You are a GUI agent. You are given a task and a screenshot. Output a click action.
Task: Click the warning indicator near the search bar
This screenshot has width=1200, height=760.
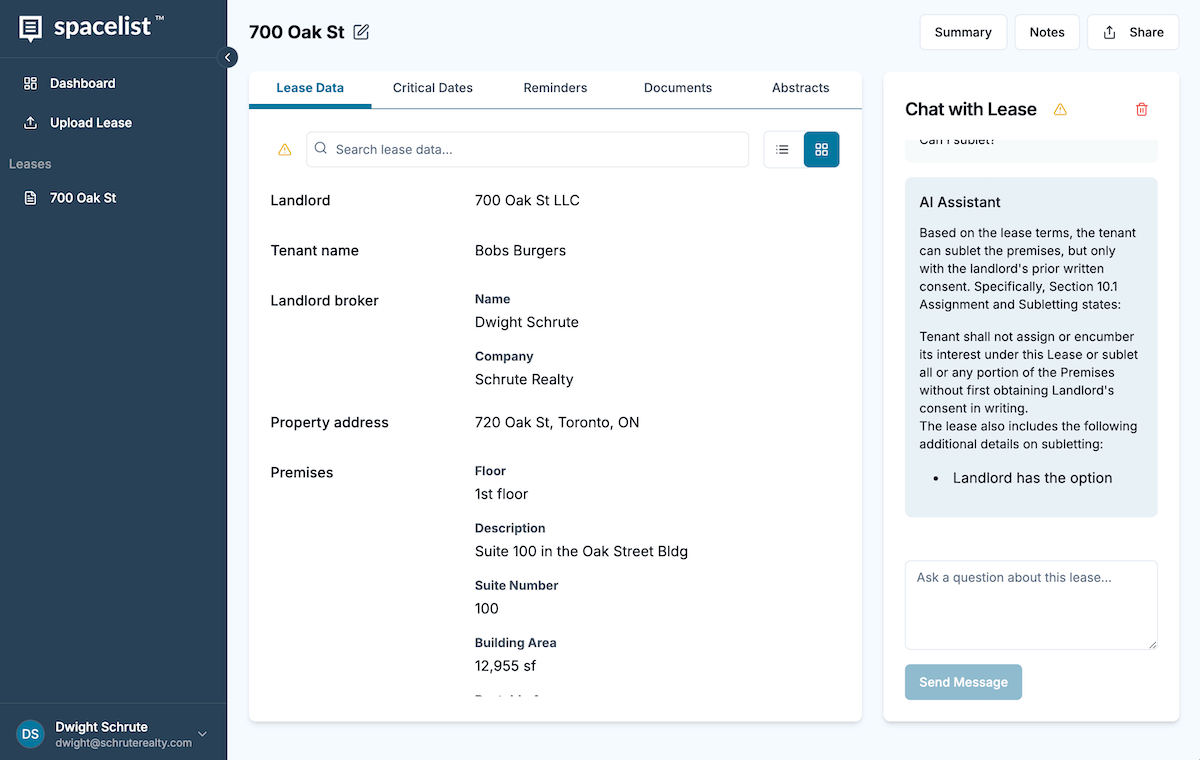284,148
